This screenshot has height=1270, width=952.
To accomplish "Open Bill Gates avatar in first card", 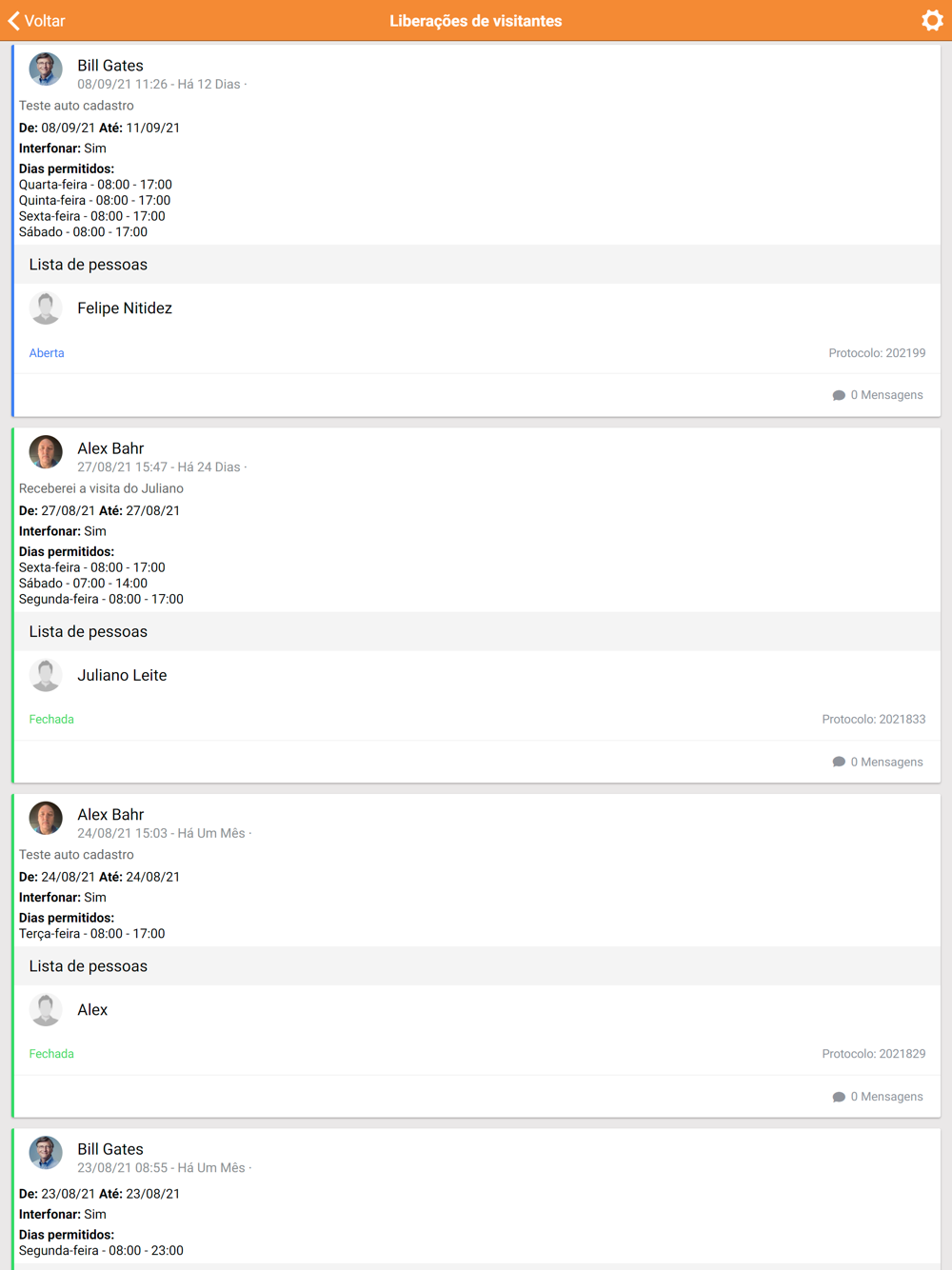I will click(x=46, y=69).
